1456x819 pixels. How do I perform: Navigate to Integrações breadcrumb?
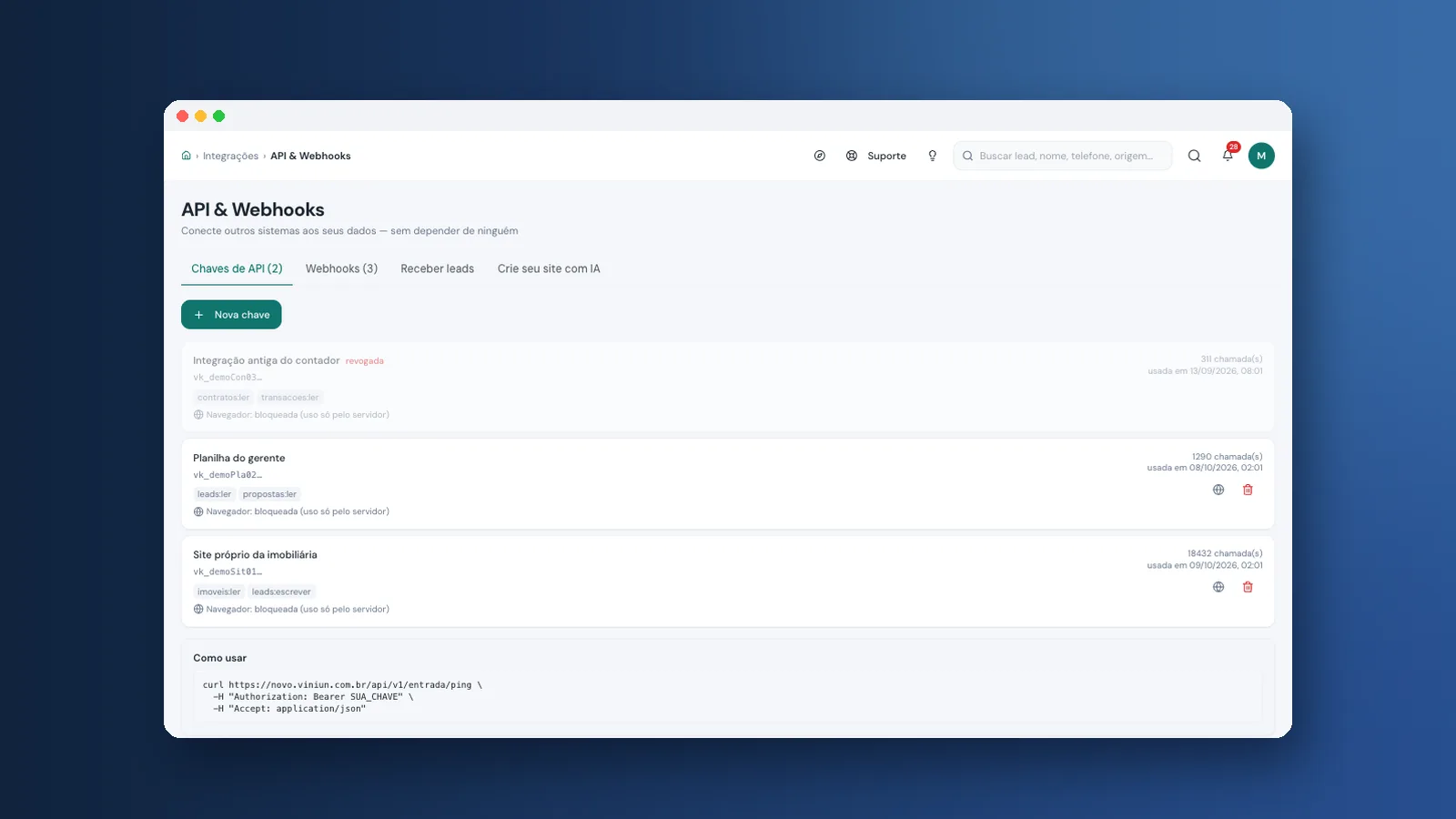[x=230, y=156]
